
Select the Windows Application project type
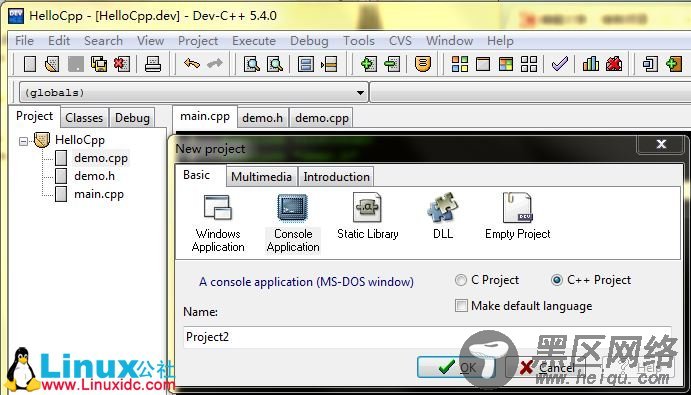[218, 224]
